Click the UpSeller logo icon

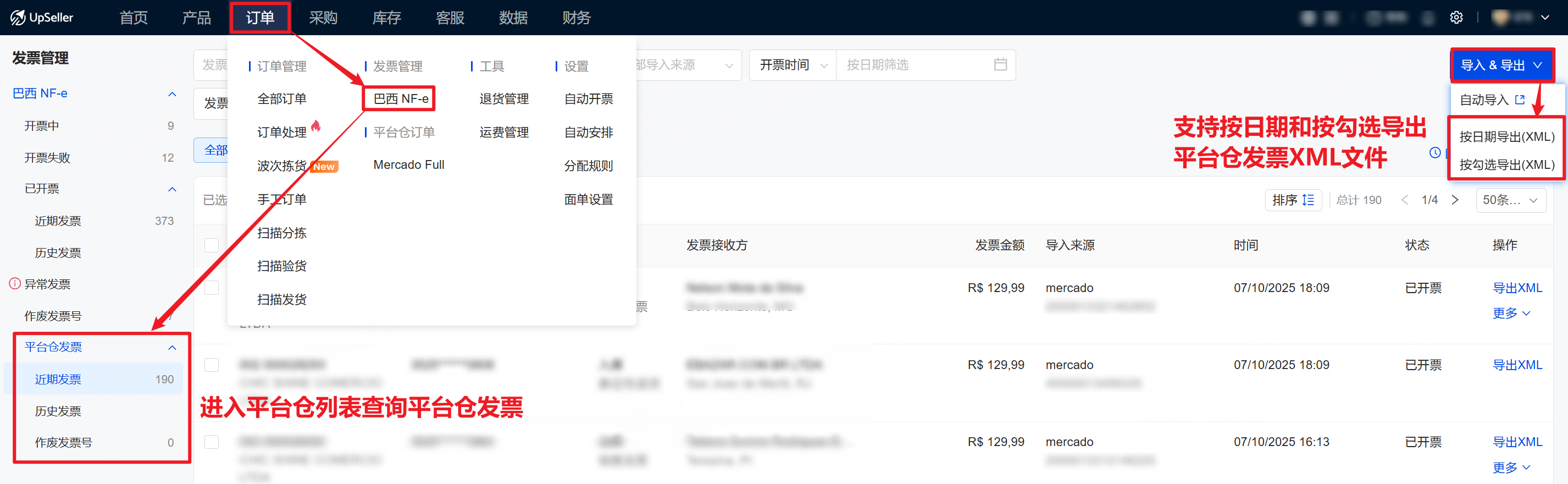18,18
